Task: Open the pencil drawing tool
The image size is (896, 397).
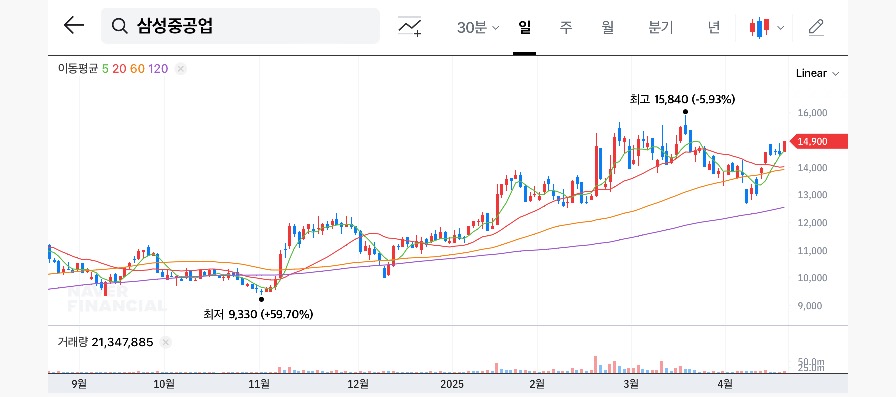Action: click(816, 27)
